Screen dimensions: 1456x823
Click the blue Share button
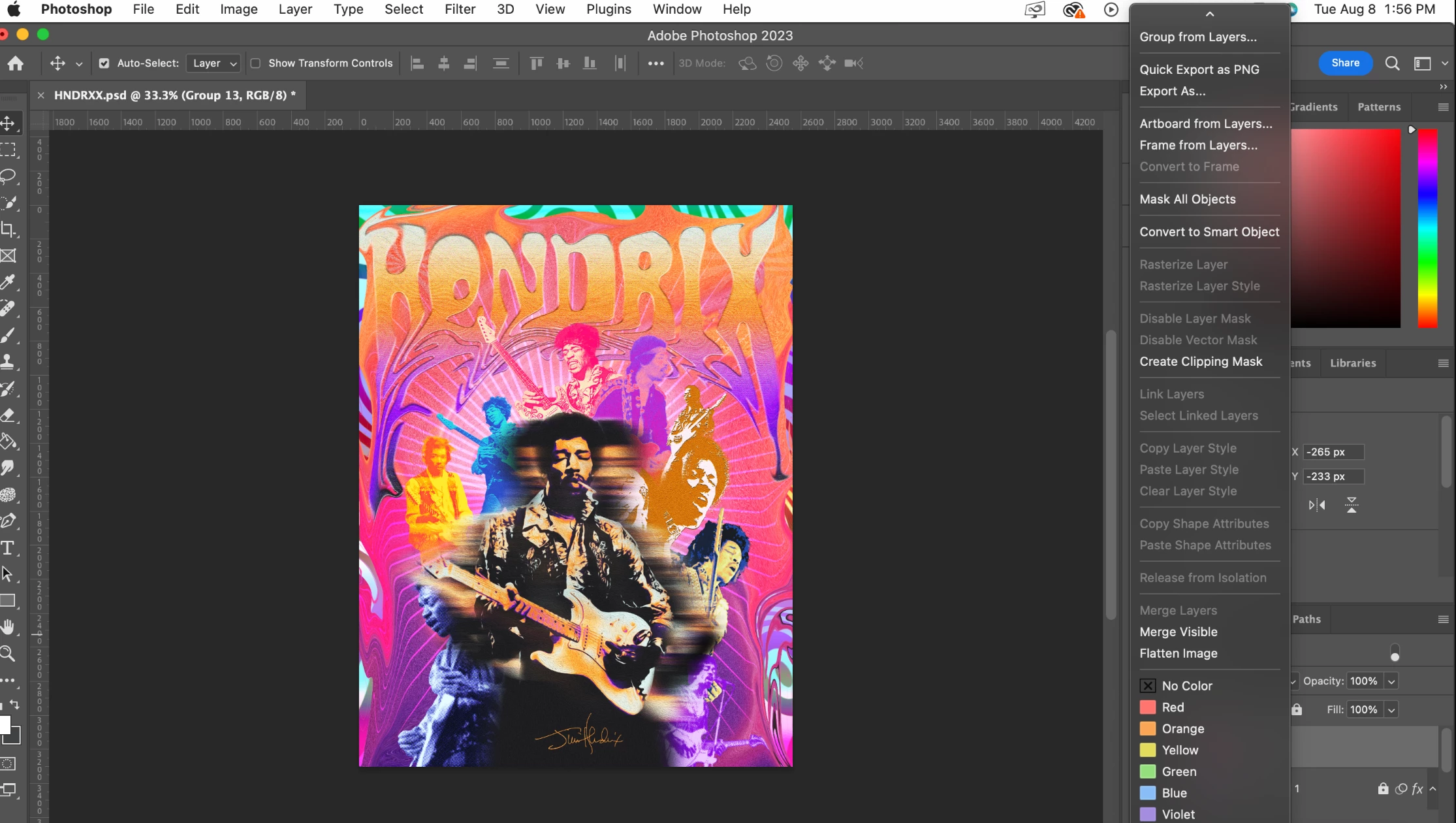coord(1345,63)
